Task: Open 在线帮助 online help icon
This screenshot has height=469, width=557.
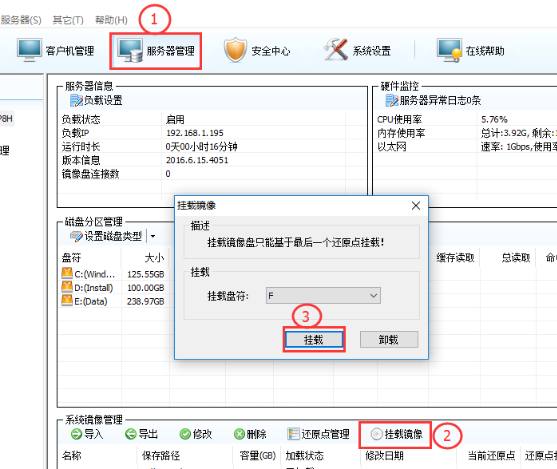Action: point(449,50)
